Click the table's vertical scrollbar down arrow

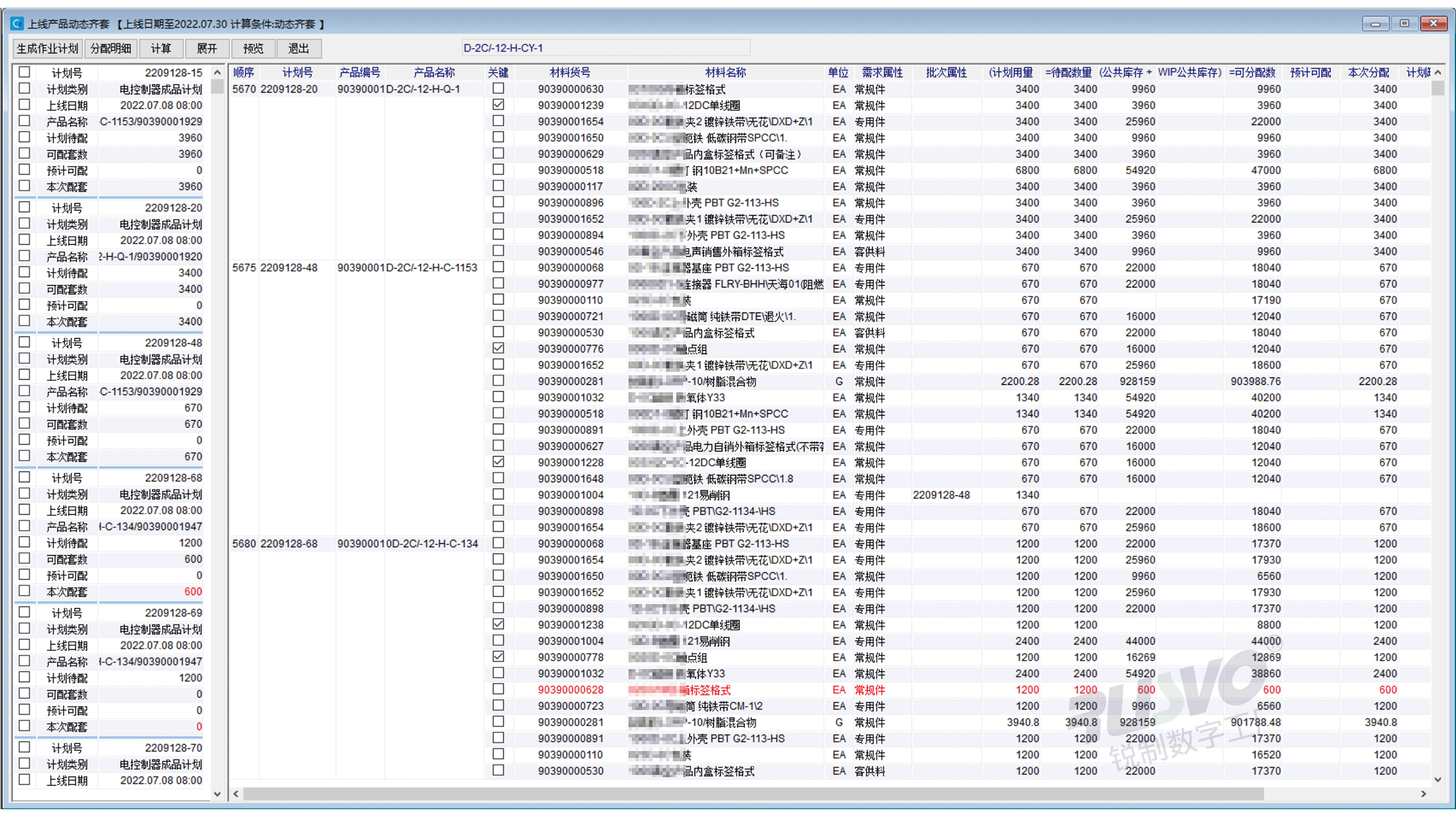click(x=1438, y=781)
